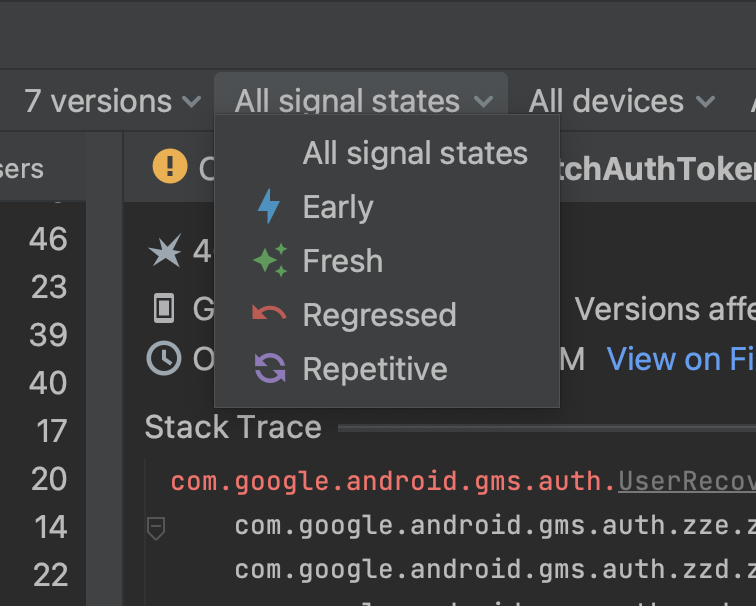Select the issue row with 46 users
756x606 pixels.
click(48, 239)
